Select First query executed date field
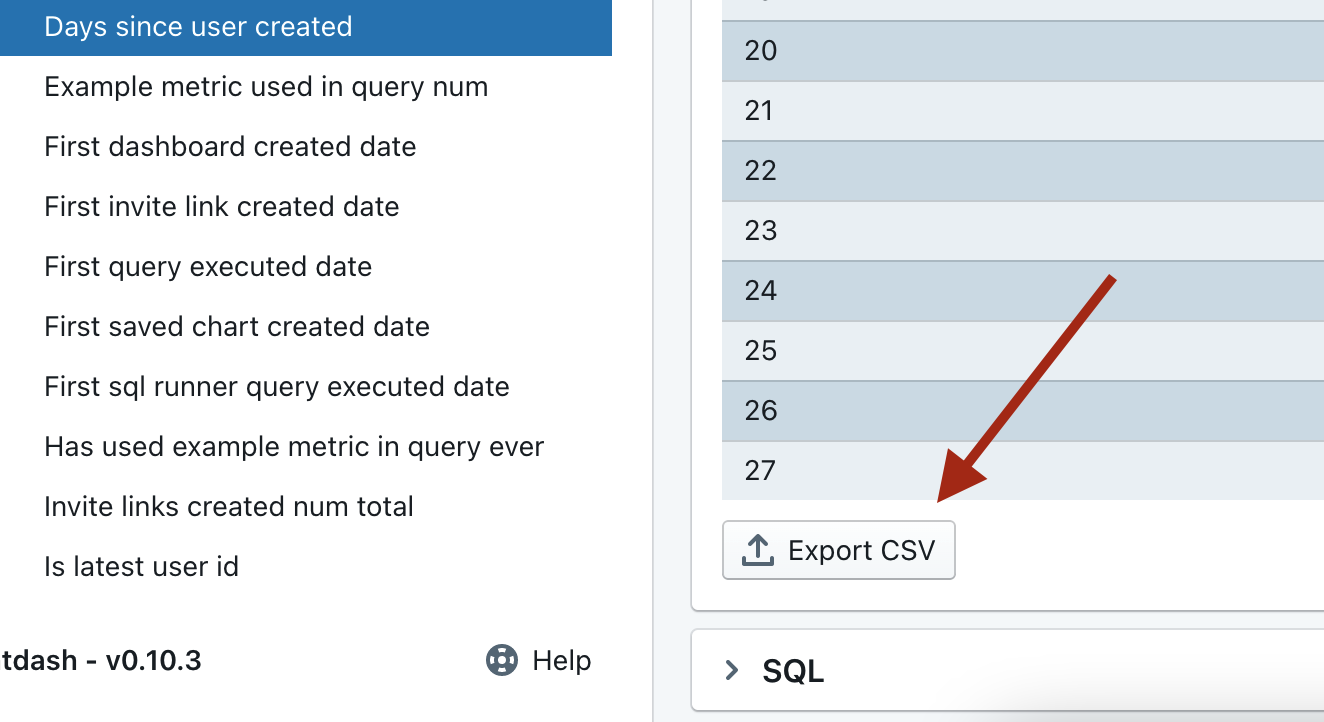Image resolution: width=1324 pixels, height=722 pixels. (208, 267)
